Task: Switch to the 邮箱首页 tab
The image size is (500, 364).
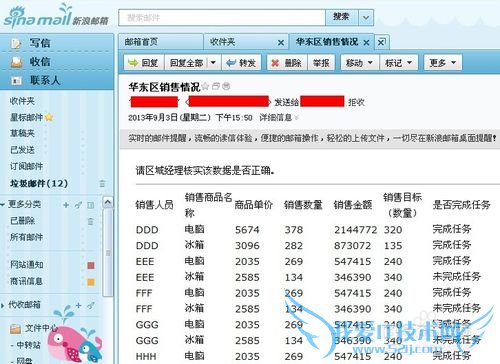Action: (161, 42)
